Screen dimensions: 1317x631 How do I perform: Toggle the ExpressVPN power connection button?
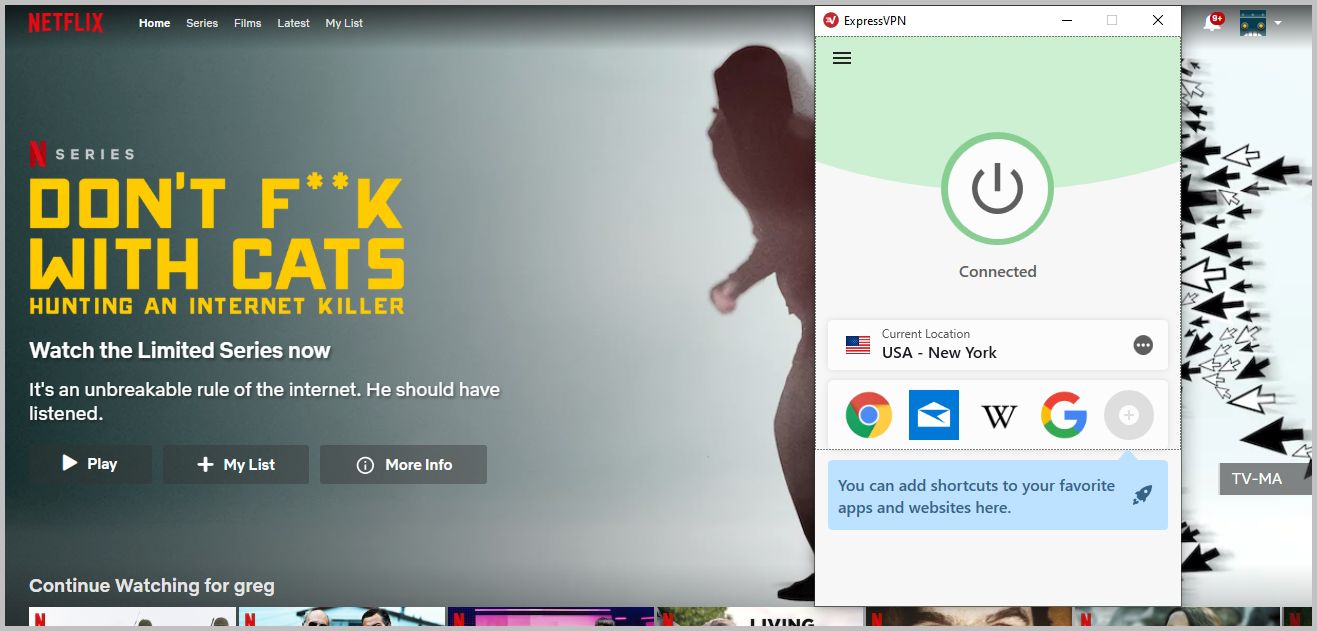coord(997,188)
